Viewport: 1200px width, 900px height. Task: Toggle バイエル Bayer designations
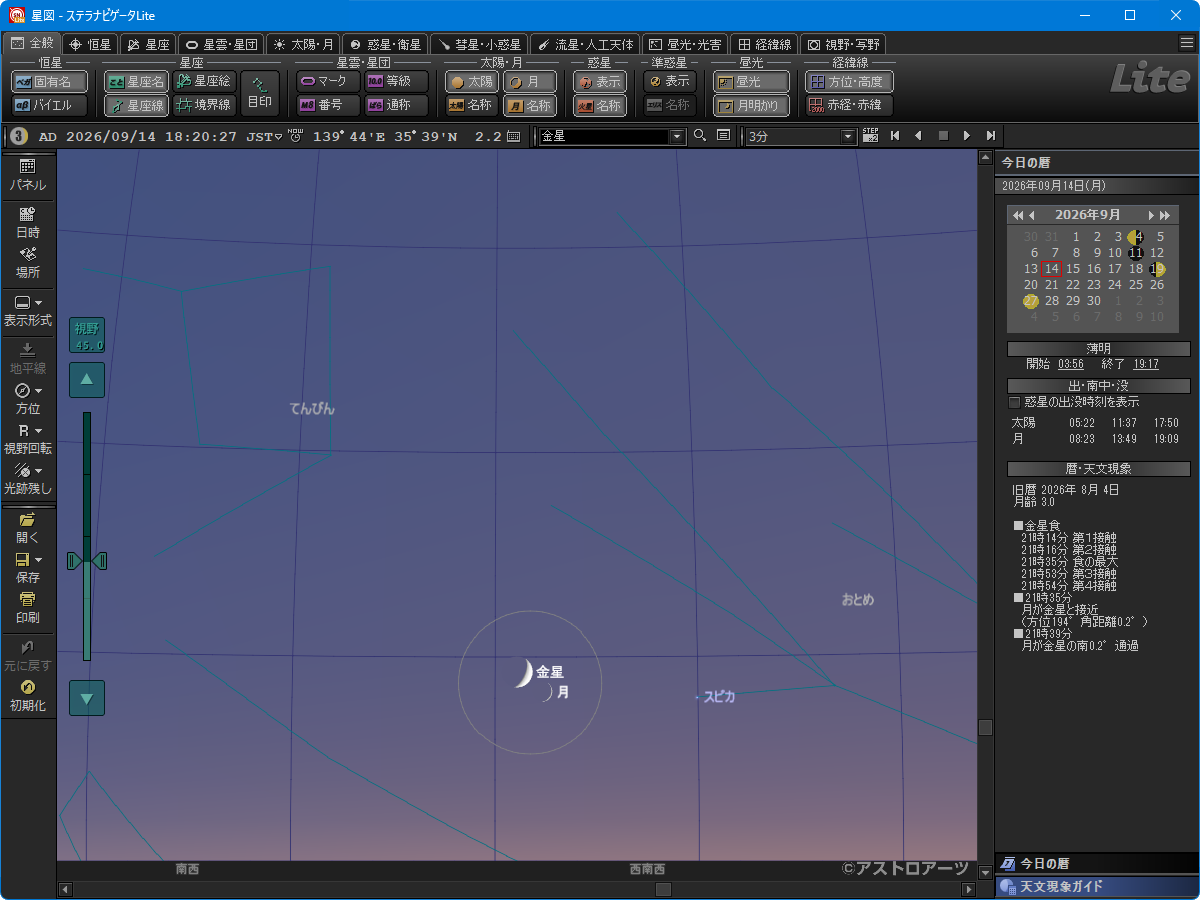pos(49,105)
